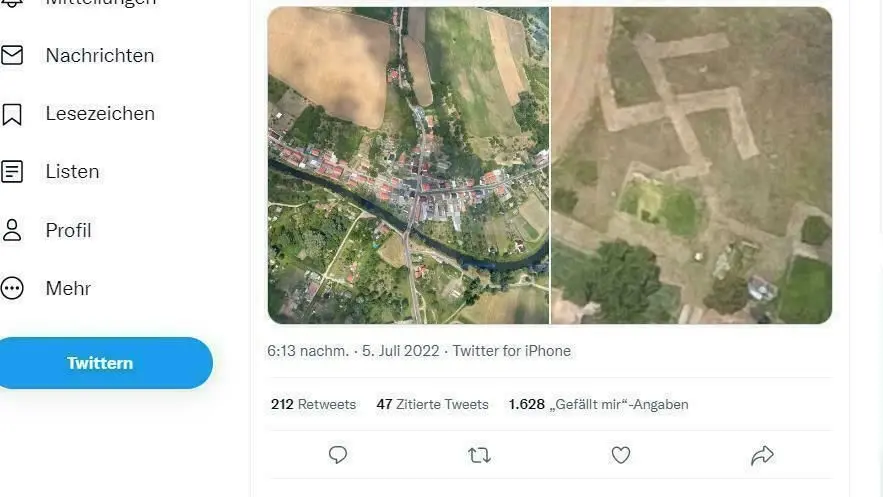The width and height of the screenshot is (883, 497).
Task: Open Lesezeichen in the sidebar
Action: (100, 114)
